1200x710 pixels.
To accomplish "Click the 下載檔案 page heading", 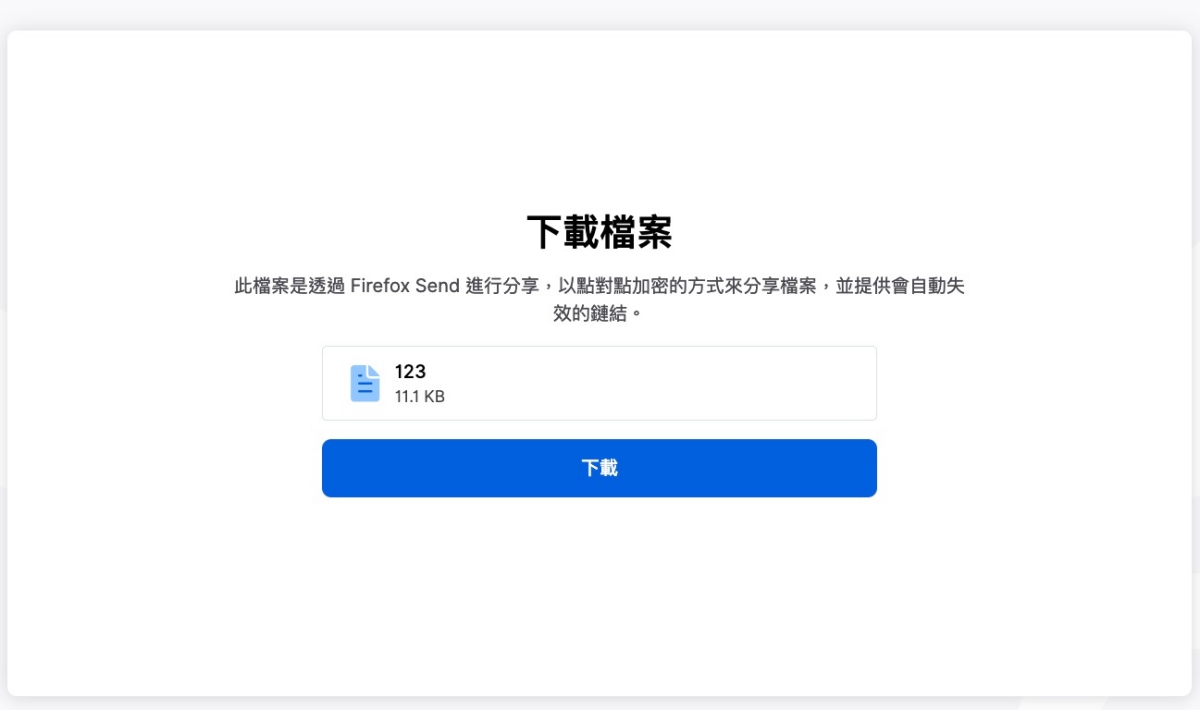I will tap(599, 232).
